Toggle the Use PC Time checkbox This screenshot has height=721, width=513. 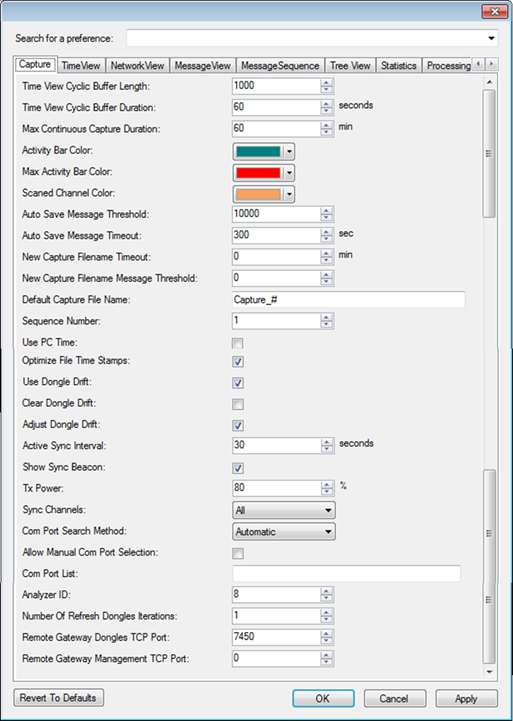(238, 343)
